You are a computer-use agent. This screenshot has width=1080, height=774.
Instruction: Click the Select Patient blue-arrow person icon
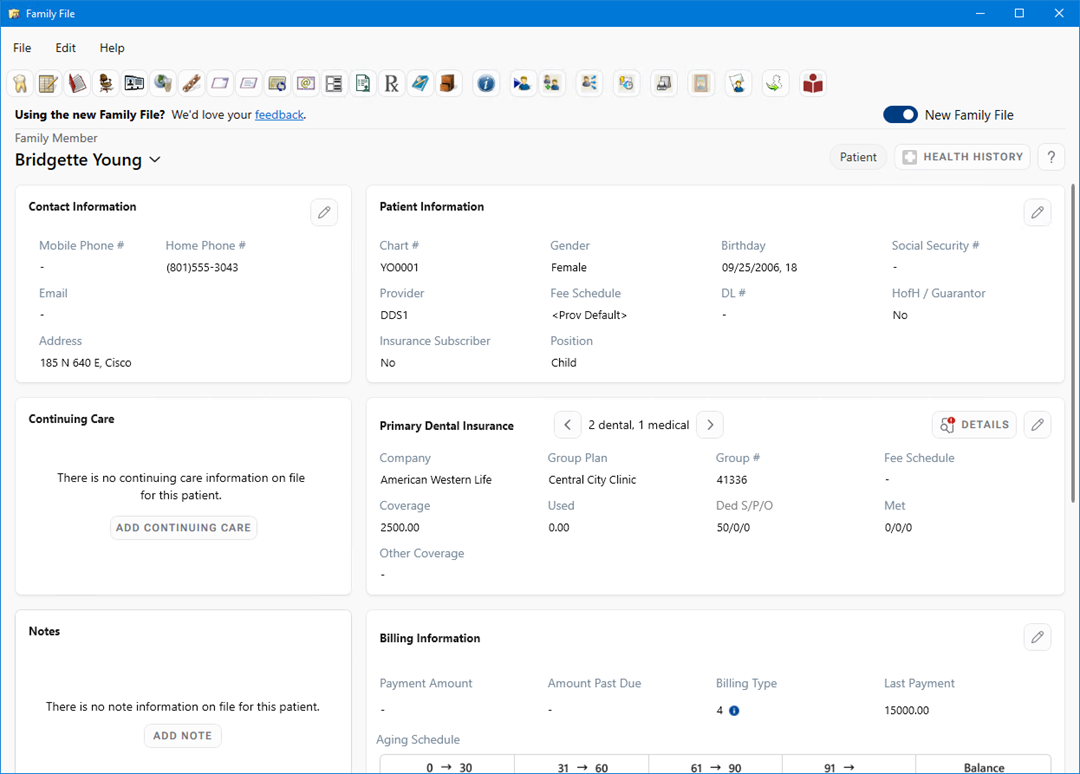point(523,83)
